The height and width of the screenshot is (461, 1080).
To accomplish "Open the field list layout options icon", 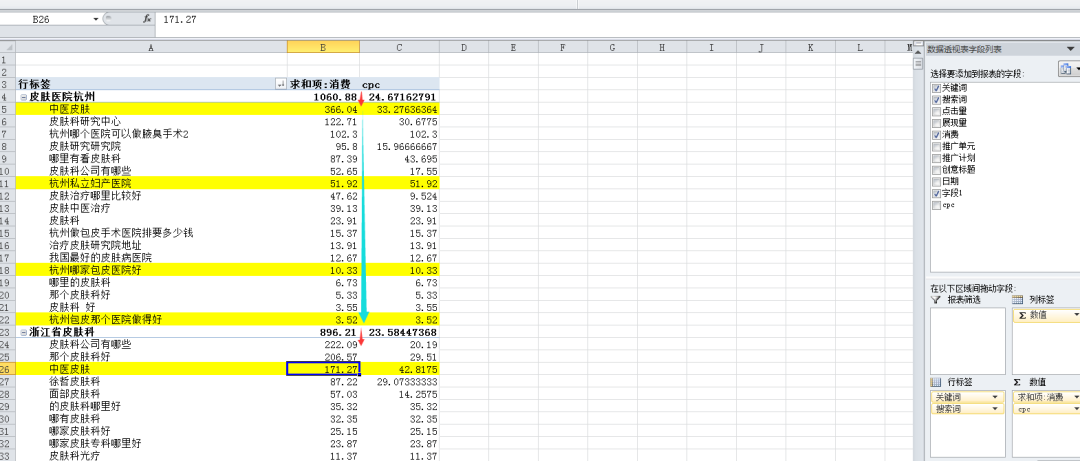I will click(x=1067, y=69).
